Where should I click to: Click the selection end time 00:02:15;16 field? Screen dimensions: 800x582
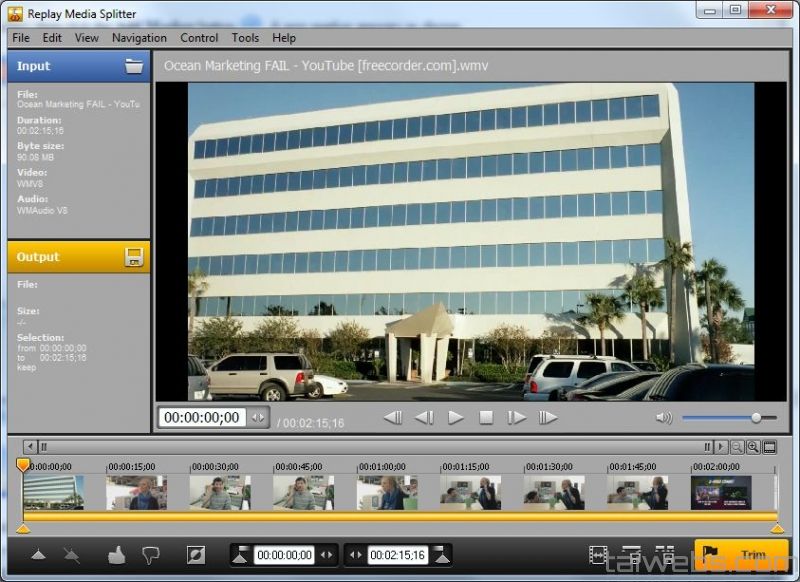pyautogui.click(x=397, y=555)
